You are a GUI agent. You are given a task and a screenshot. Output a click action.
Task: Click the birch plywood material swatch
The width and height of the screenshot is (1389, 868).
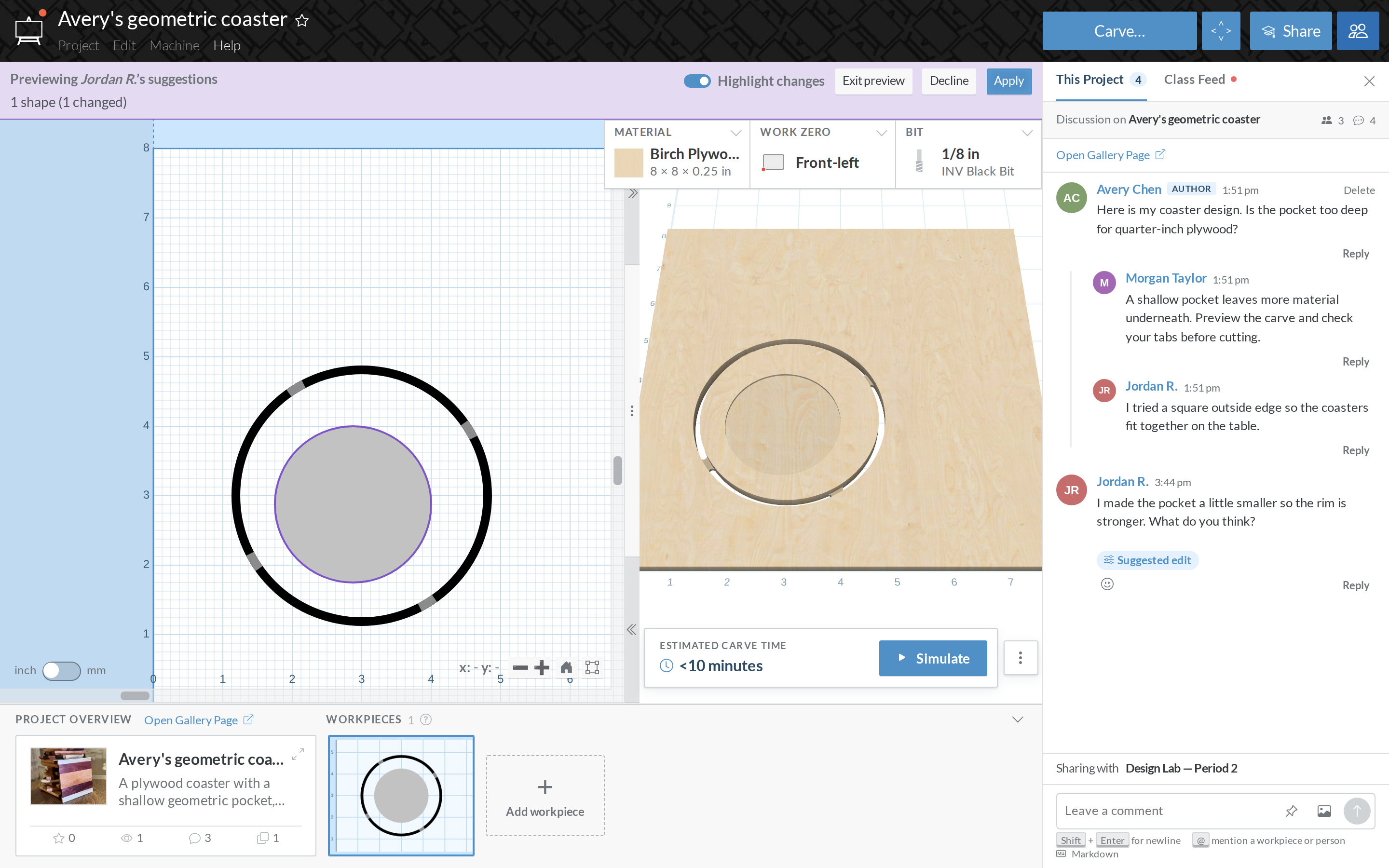coord(628,163)
